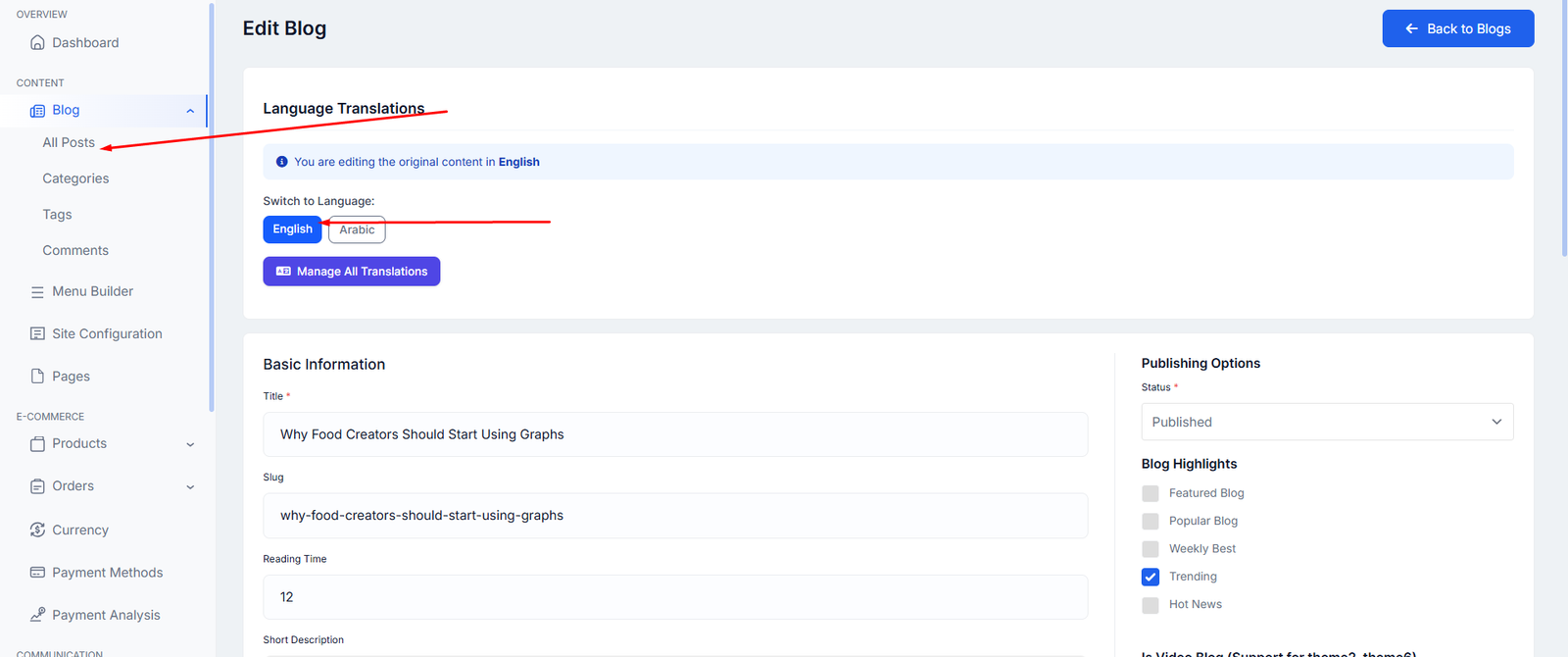
Task: Click the Currency exchange icon
Action: pos(37,530)
